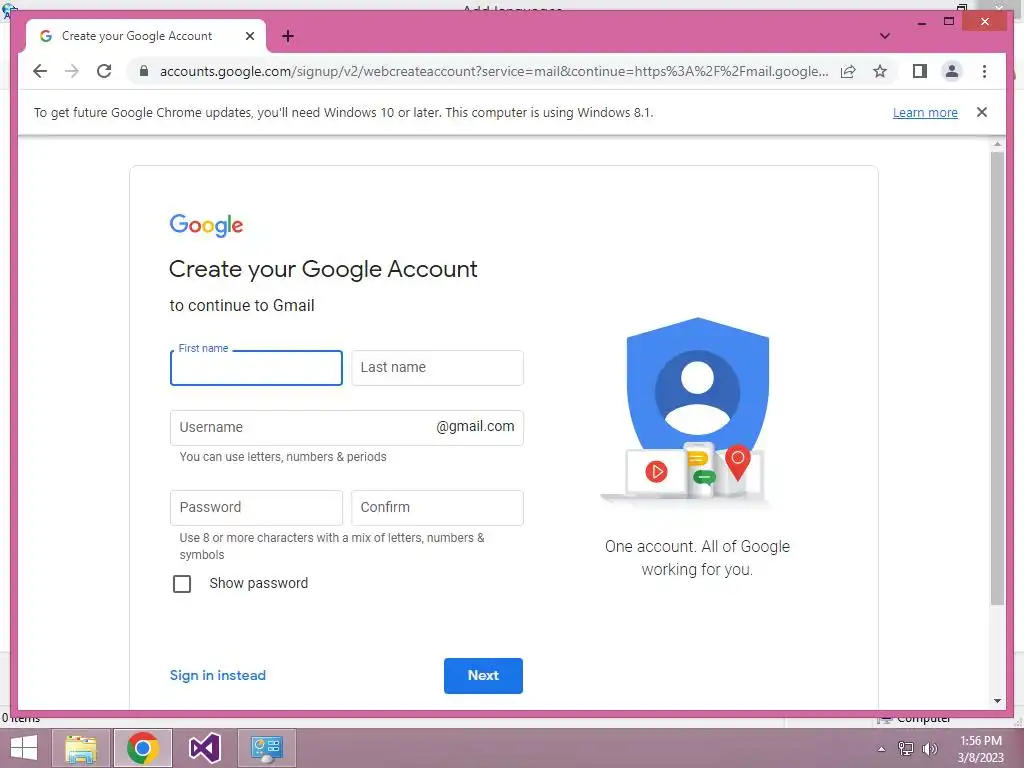The height and width of the screenshot is (768, 1024).
Task: Close the Create your Google Account tab
Action: tap(249, 36)
